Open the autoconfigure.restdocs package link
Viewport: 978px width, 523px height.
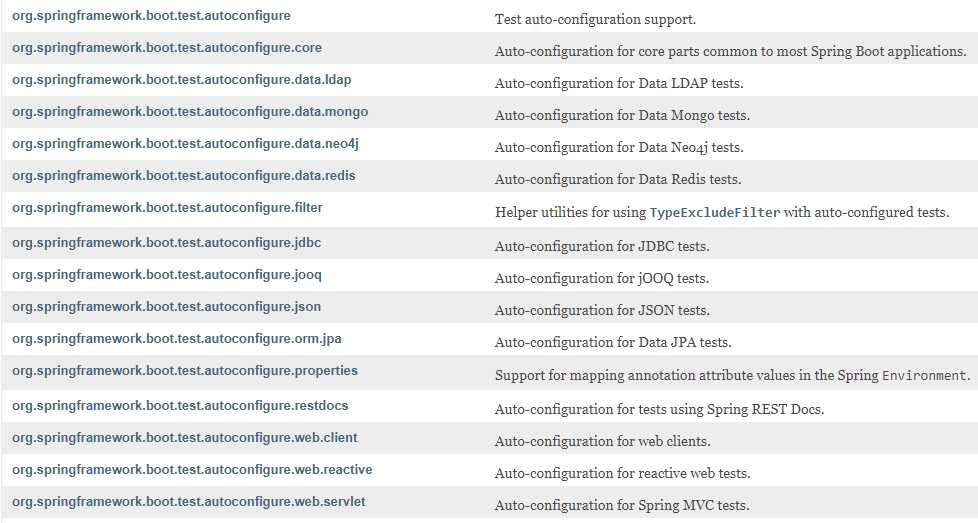coord(180,406)
